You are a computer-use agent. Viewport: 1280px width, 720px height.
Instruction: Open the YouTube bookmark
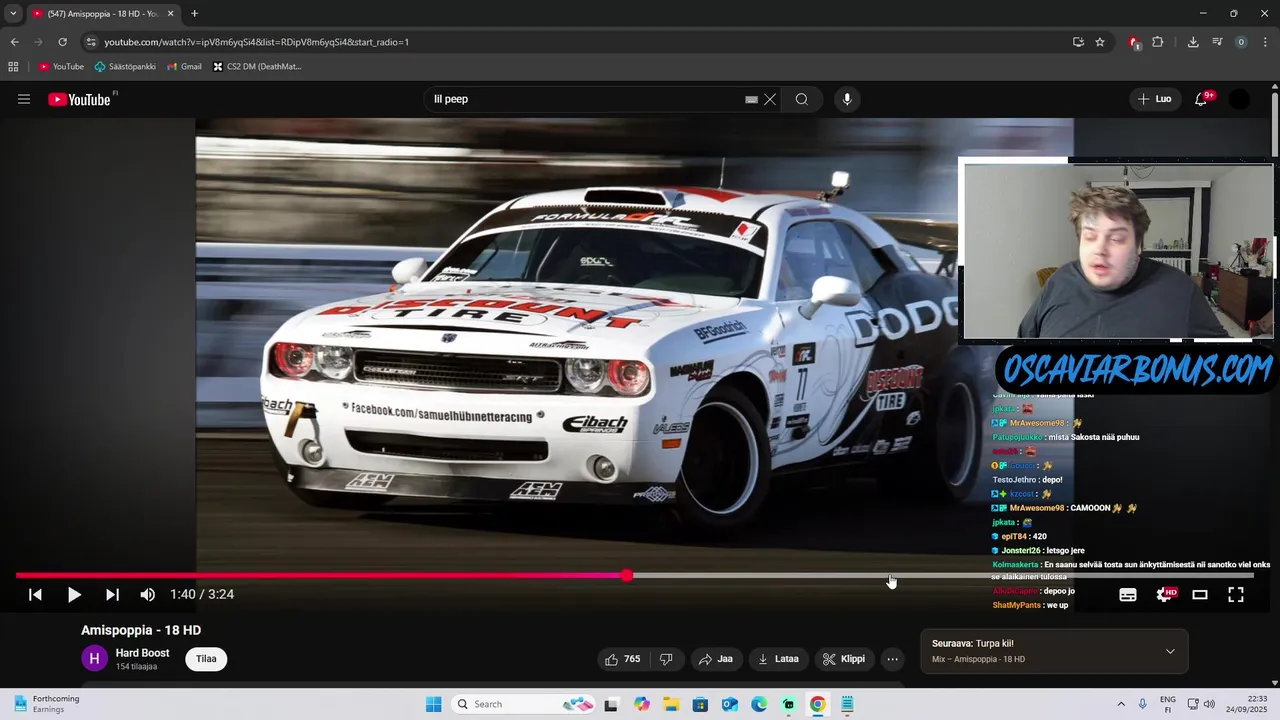[x=61, y=67]
